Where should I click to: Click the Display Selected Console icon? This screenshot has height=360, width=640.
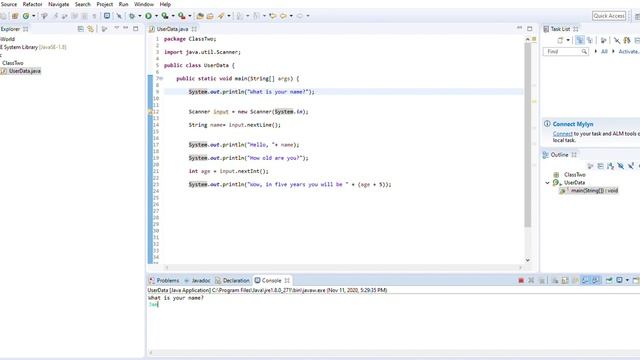pos(619,280)
